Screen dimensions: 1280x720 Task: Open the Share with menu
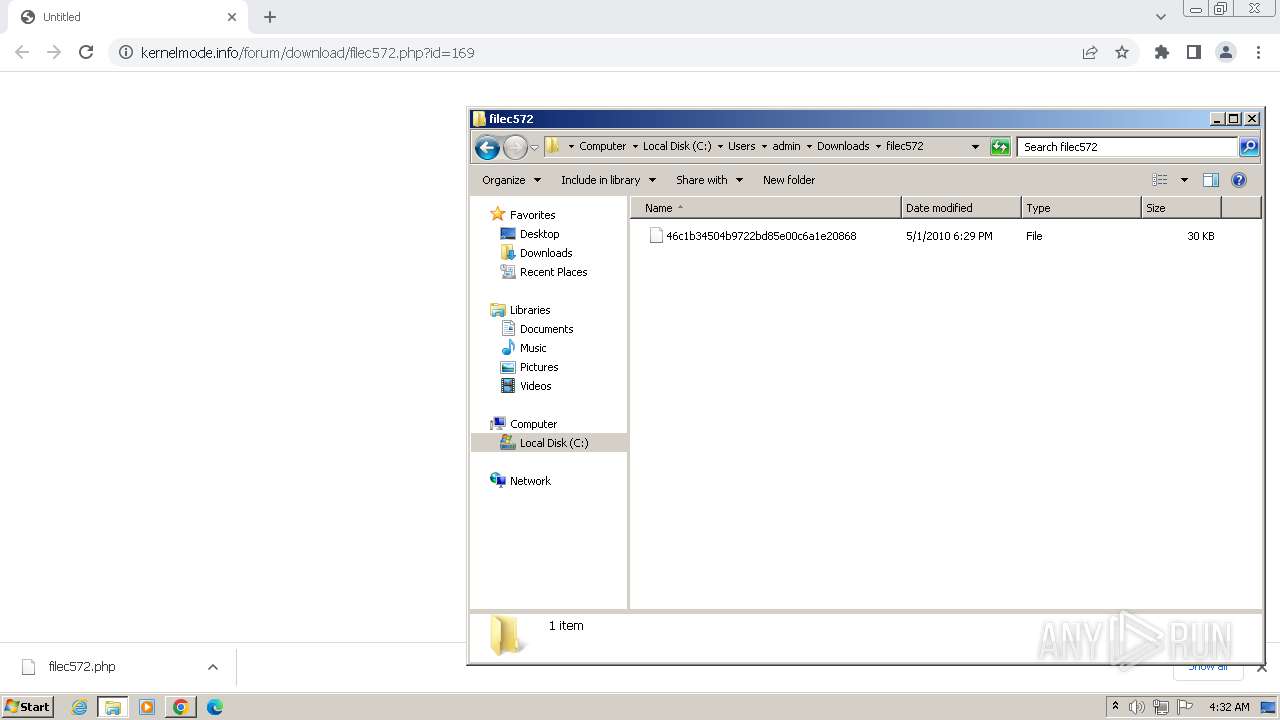[x=709, y=180]
